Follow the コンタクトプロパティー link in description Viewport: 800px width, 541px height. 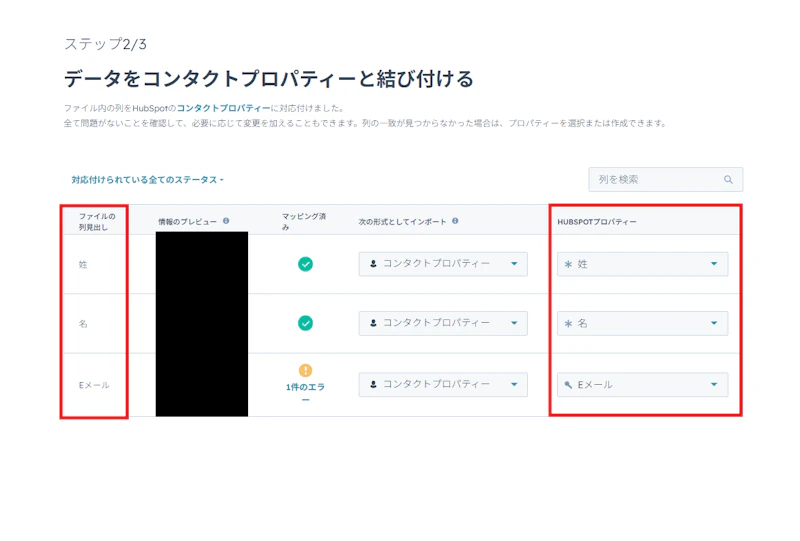(223, 108)
